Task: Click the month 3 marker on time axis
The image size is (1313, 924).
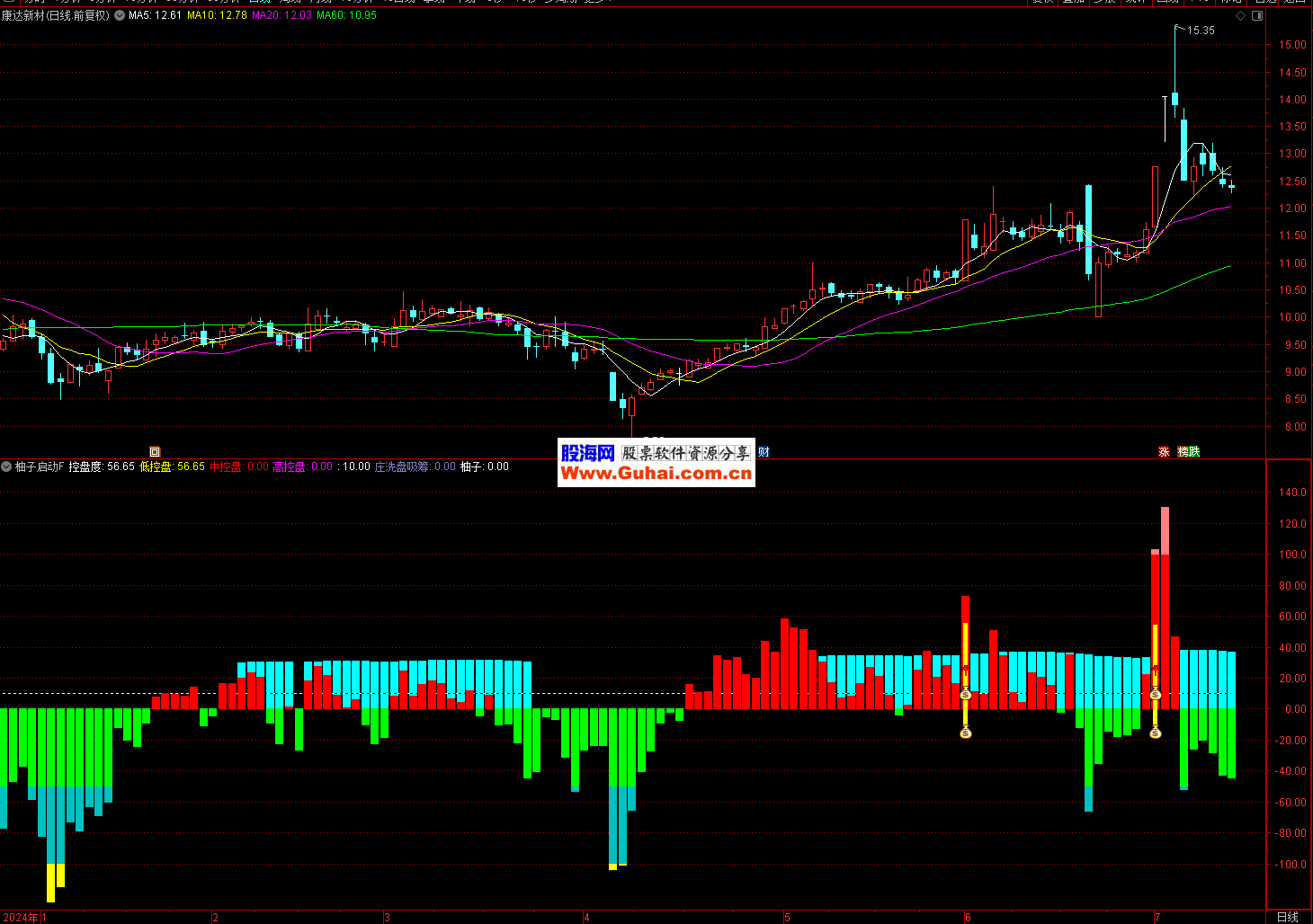Action: coord(387,917)
